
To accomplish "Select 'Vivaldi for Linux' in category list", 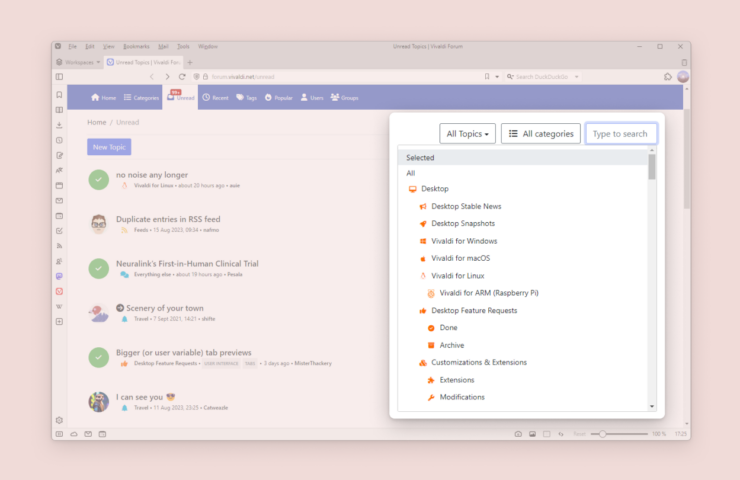I will [x=457, y=276].
